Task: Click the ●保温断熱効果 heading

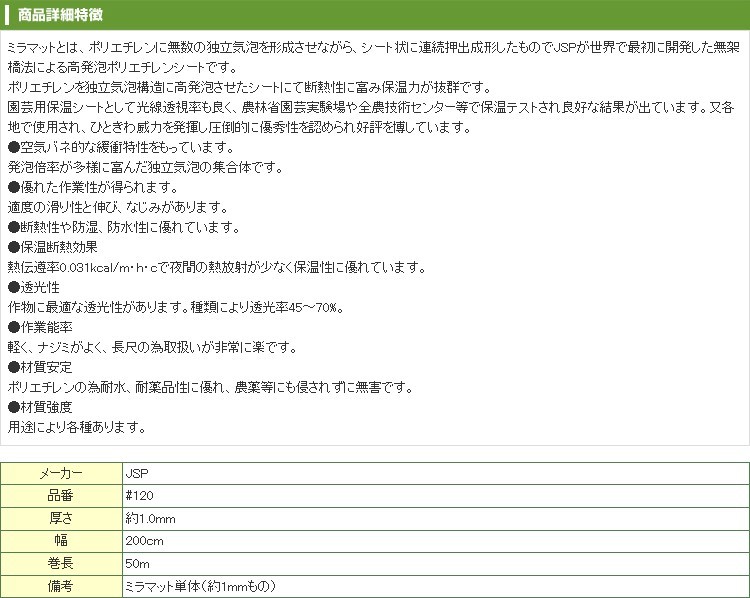Action: click(x=53, y=247)
